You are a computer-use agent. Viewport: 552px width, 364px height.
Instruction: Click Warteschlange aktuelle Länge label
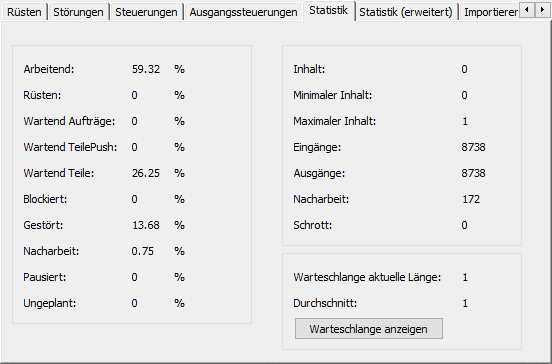(x=367, y=277)
